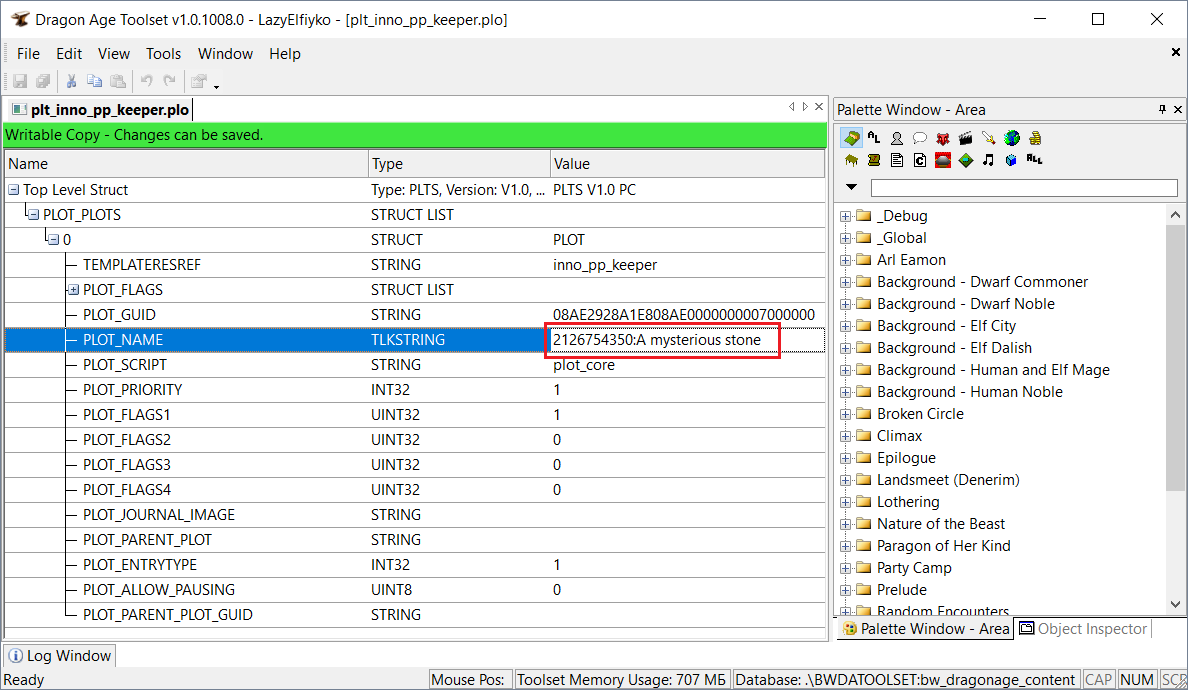This screenshot has height=690, width=1188.
Task: Collapse the struct 0 node
Action: click(54, 240)
